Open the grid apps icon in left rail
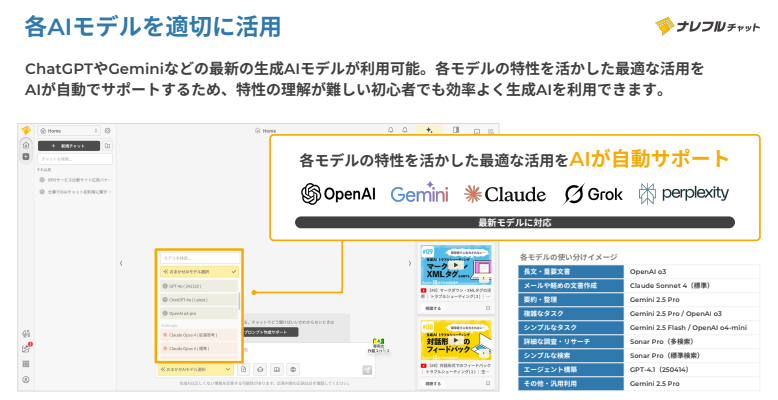 point(26,364)
